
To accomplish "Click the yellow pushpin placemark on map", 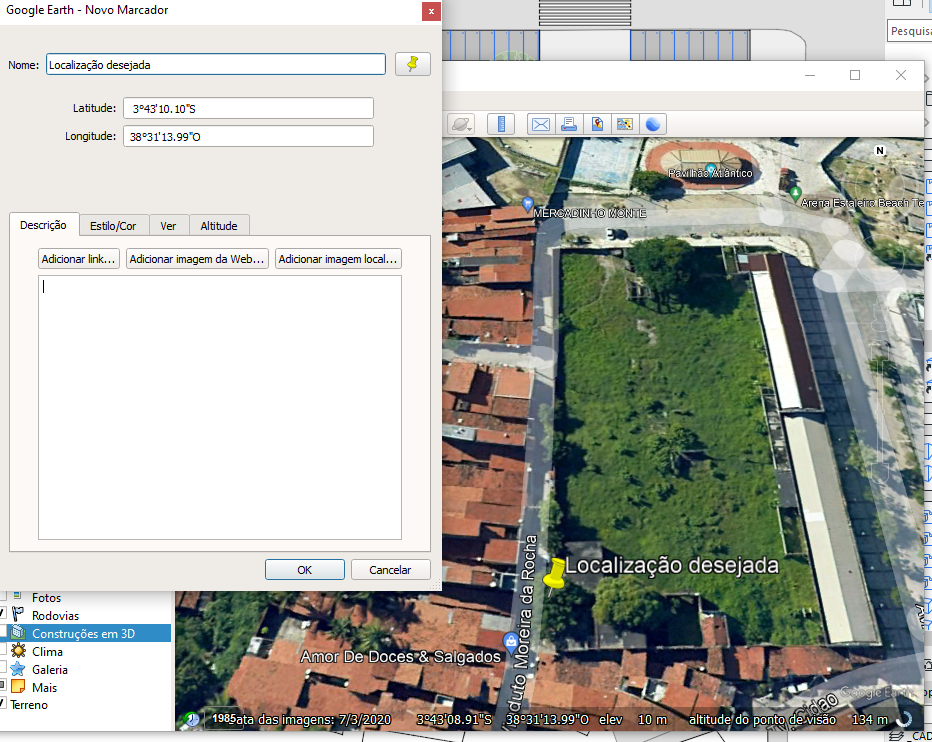I will coord(555,574).
